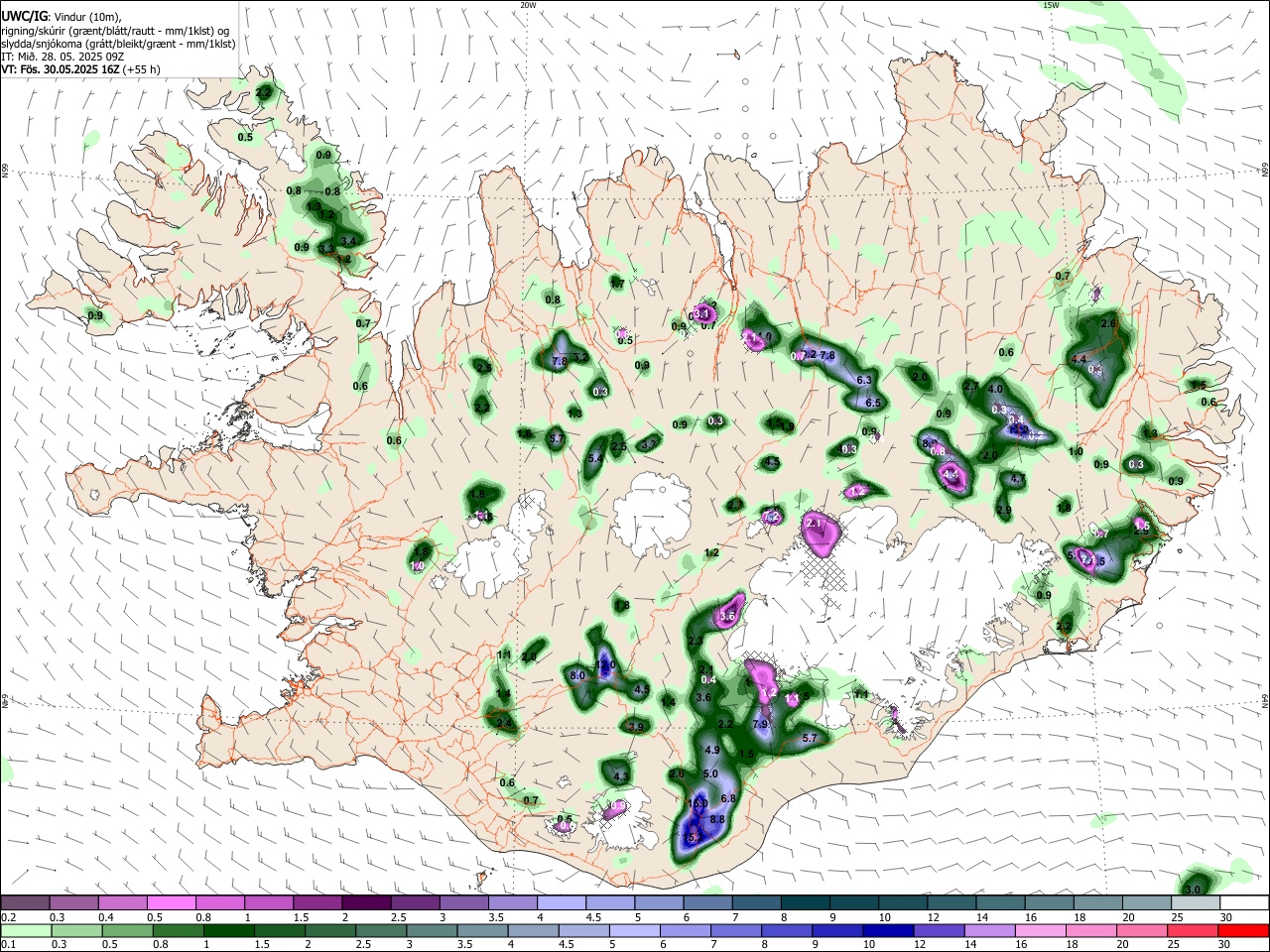
Task: Click the '20W' longitude label at top
Action: pos(528,5)
